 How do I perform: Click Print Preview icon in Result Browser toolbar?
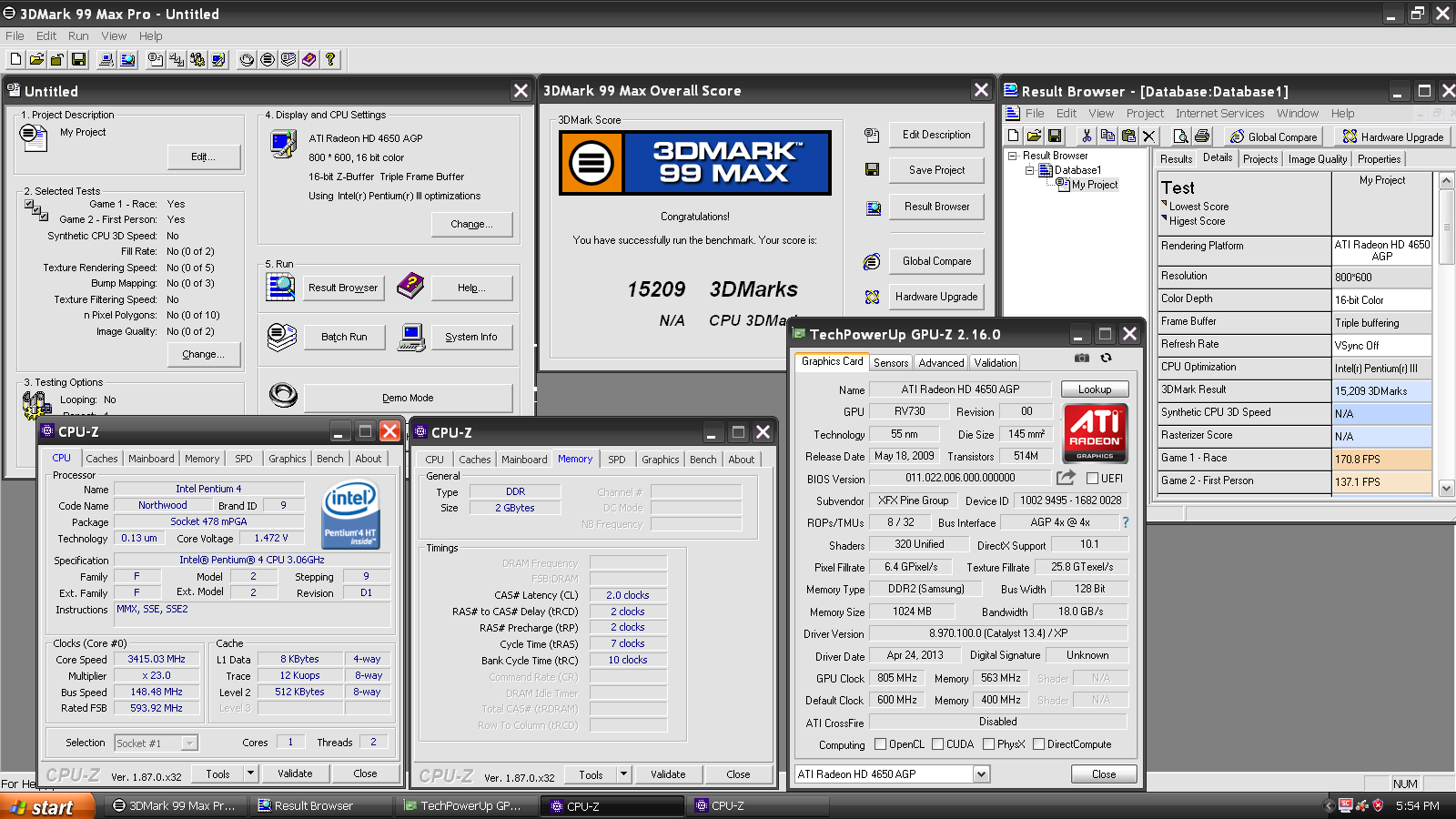(x=1181, y=136)
